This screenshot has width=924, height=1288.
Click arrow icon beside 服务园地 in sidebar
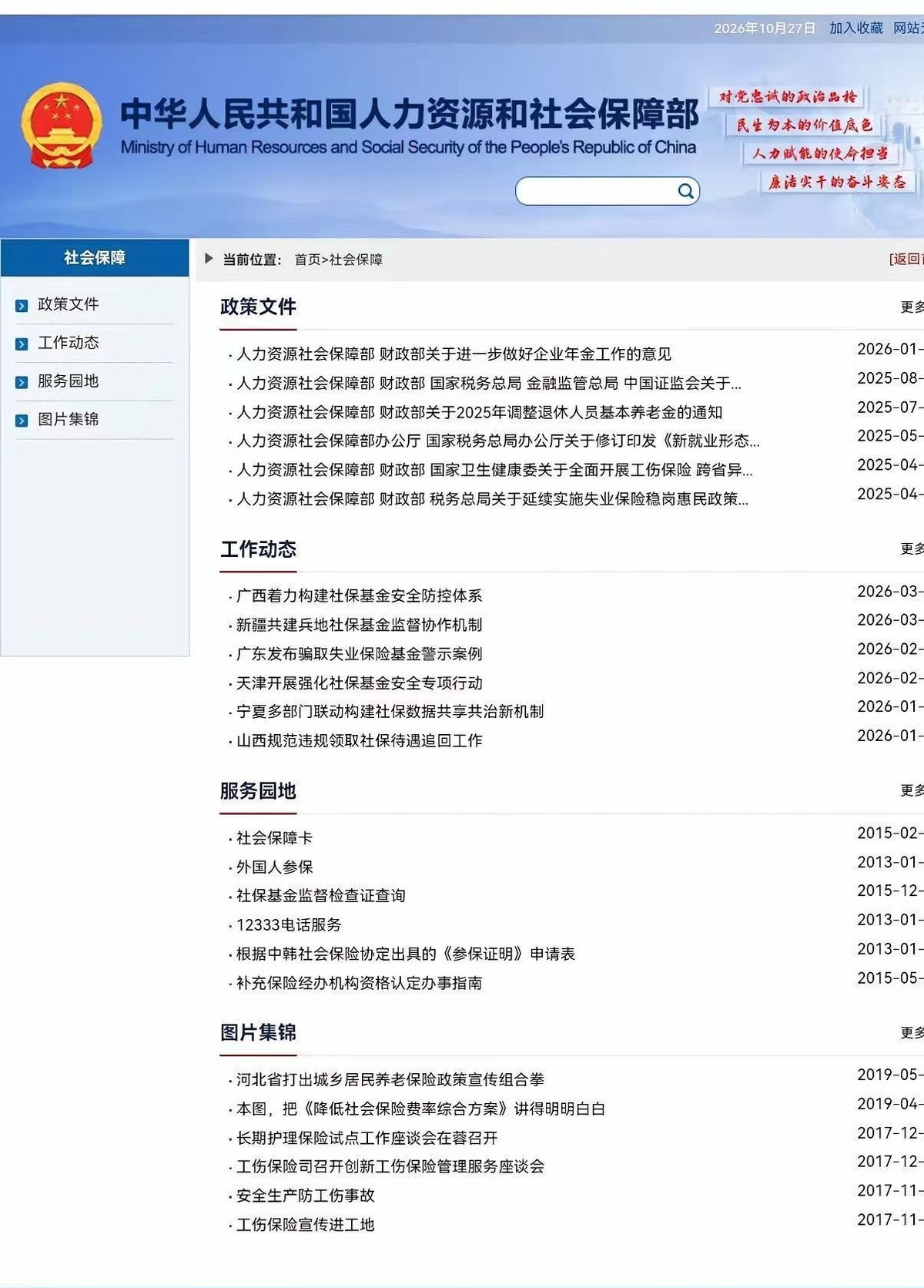pyautogui.click(x=22, y=382)
